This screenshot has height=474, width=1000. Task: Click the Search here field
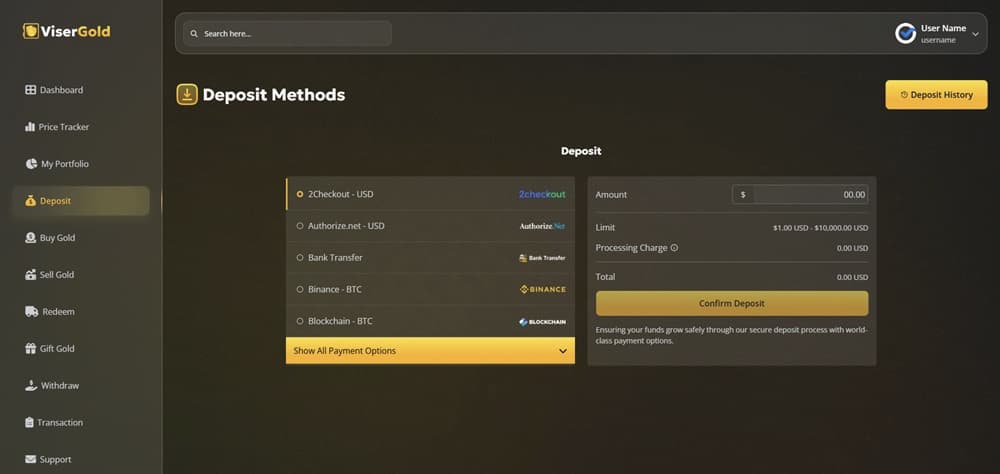point(287,34)
